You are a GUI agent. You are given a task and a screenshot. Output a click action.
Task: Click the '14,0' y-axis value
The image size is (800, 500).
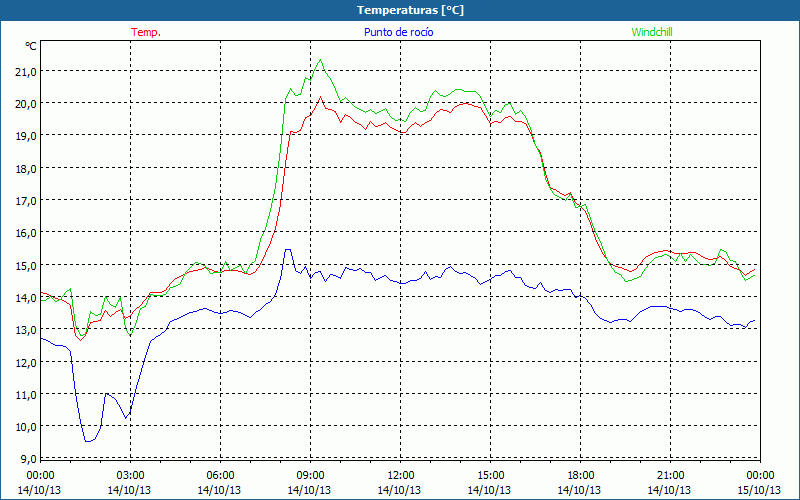click(26, 297)
